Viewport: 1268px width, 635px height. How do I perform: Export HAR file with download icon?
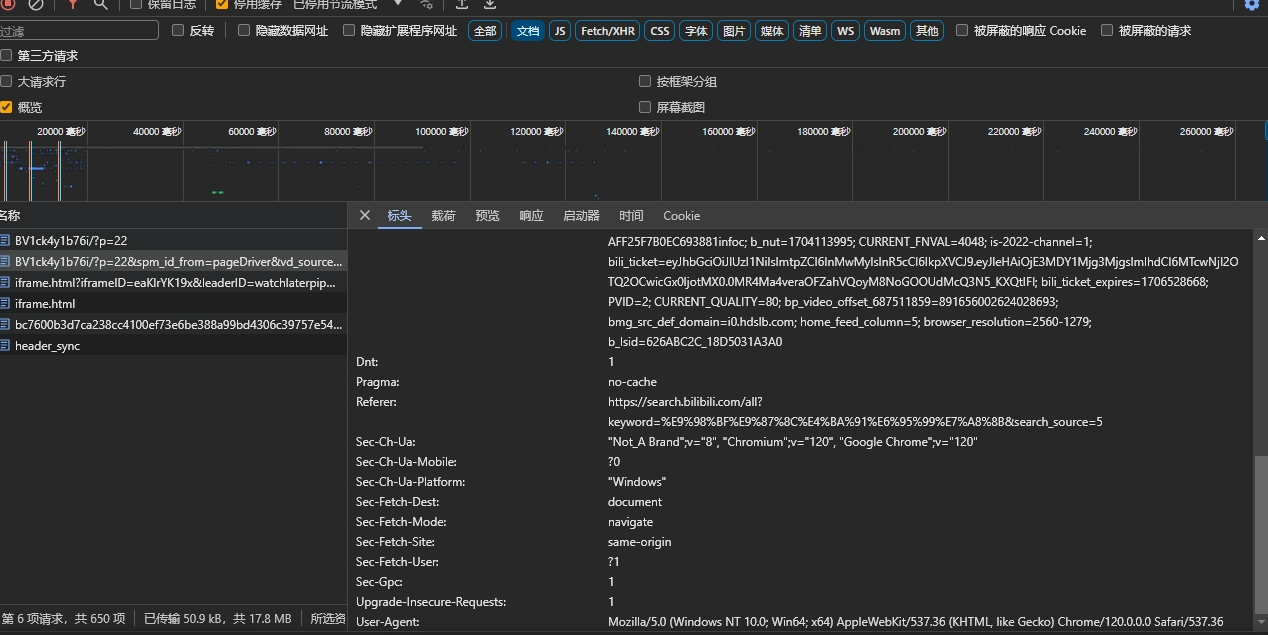[x=490, y=4]
